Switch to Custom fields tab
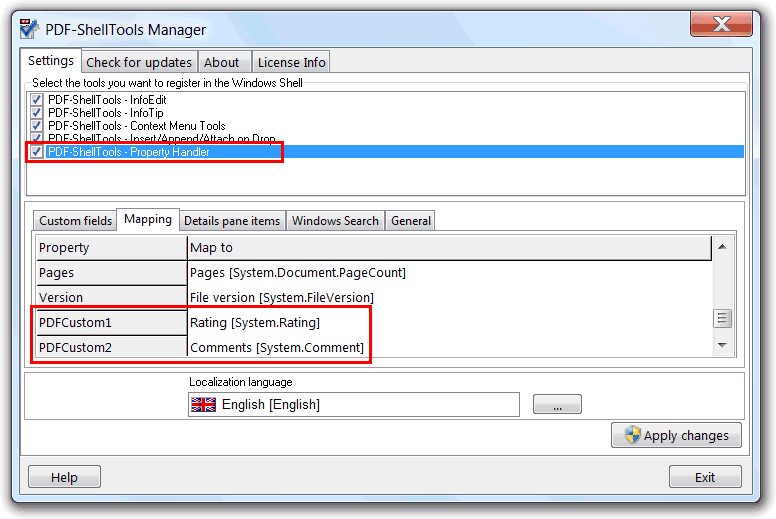The width and height of the screenshot is (776, 519). (75, 220)
